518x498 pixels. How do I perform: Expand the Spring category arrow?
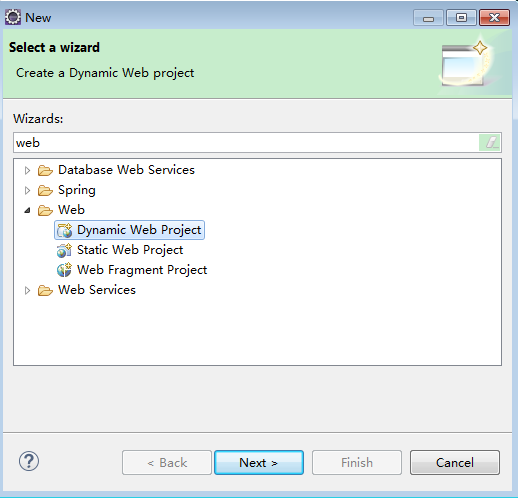tap(27, 190)
